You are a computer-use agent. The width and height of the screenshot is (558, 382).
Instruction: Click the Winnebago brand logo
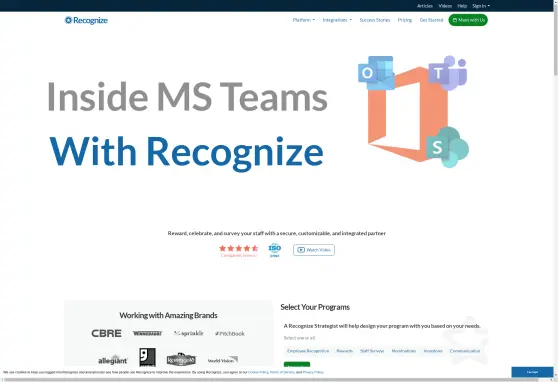click(x=147, y=333)
